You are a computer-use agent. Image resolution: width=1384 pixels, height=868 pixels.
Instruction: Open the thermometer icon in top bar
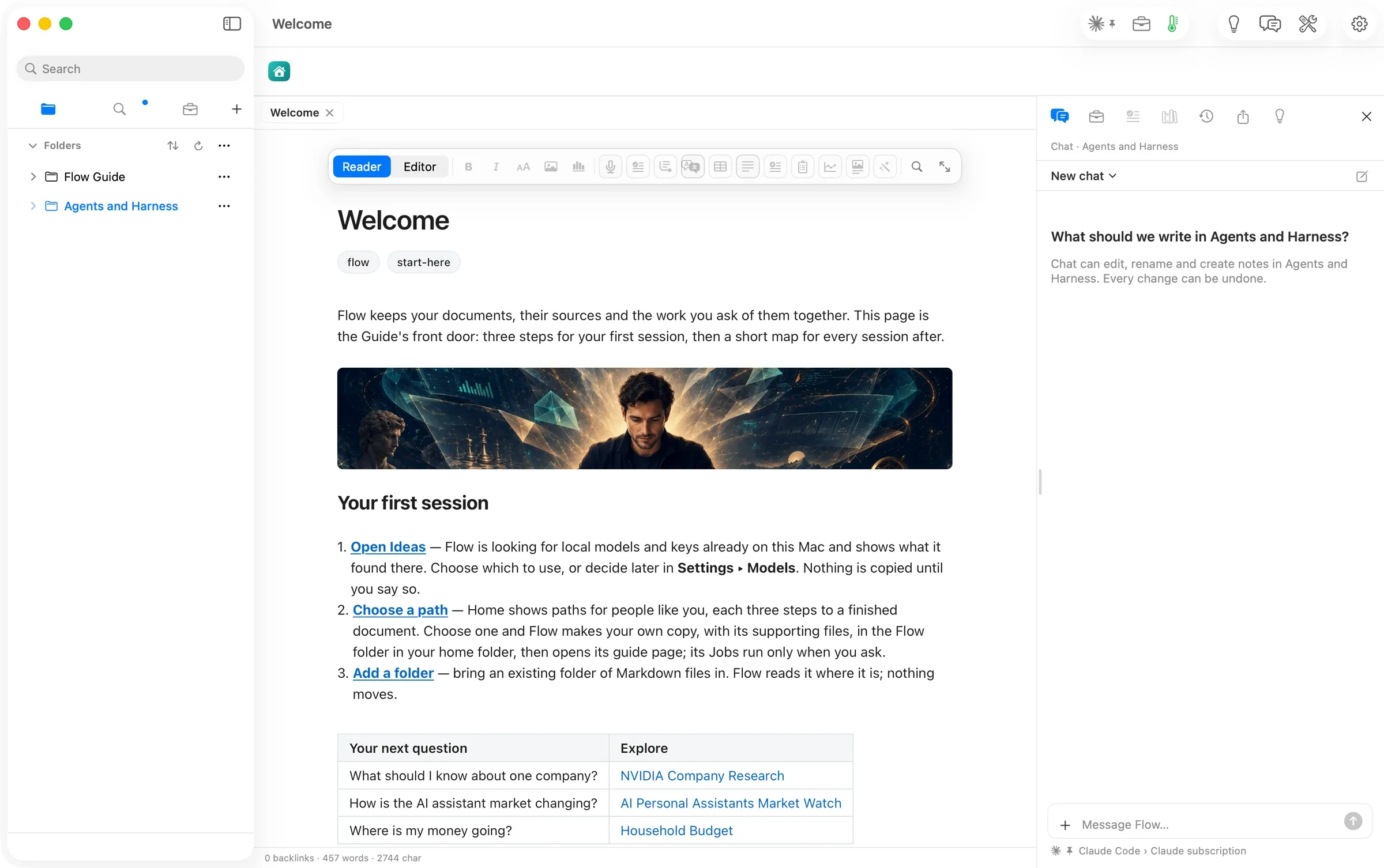tap(1172, 24)
